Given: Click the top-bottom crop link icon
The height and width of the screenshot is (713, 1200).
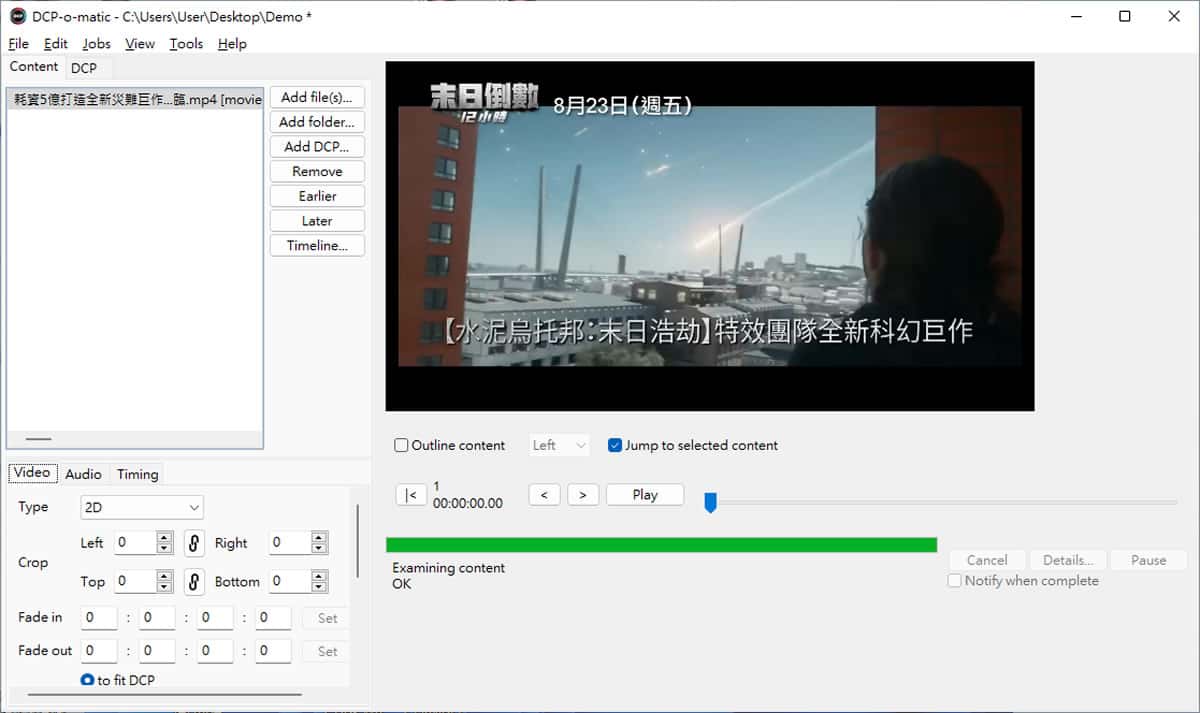Looking at the screenshot, I should 195,581.
